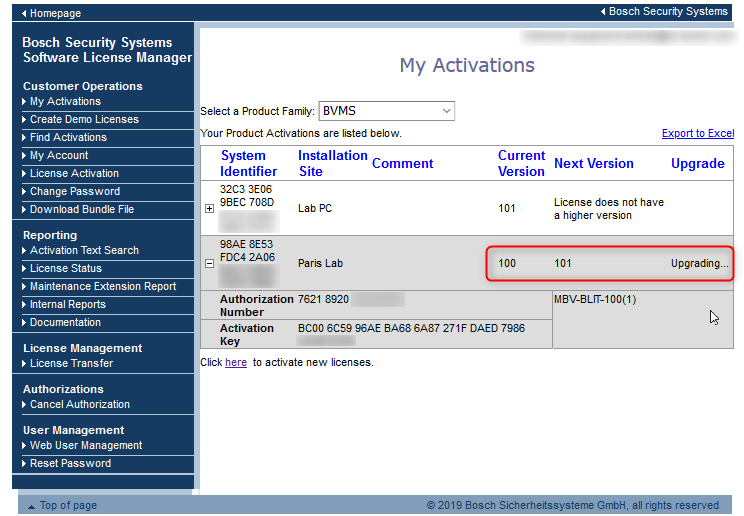Select Create Demo Licenses menu item

point(84,119)
